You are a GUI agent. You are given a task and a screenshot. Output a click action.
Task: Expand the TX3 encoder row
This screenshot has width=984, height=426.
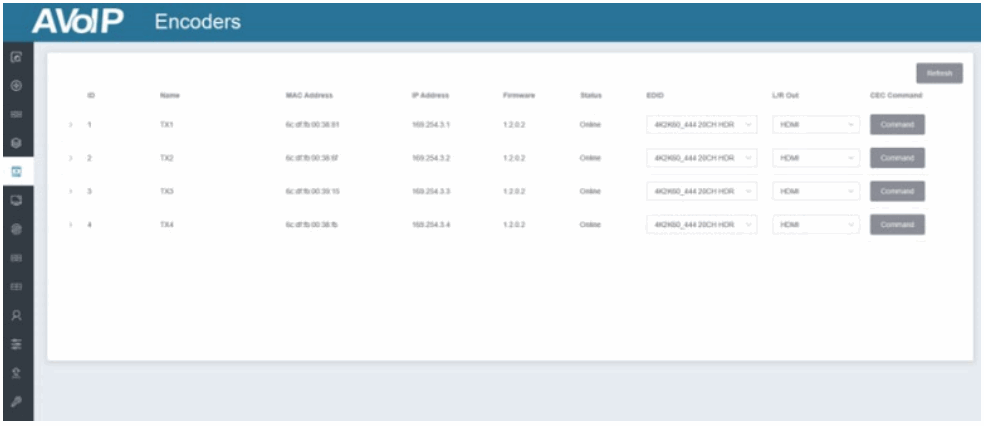(70, 191)
